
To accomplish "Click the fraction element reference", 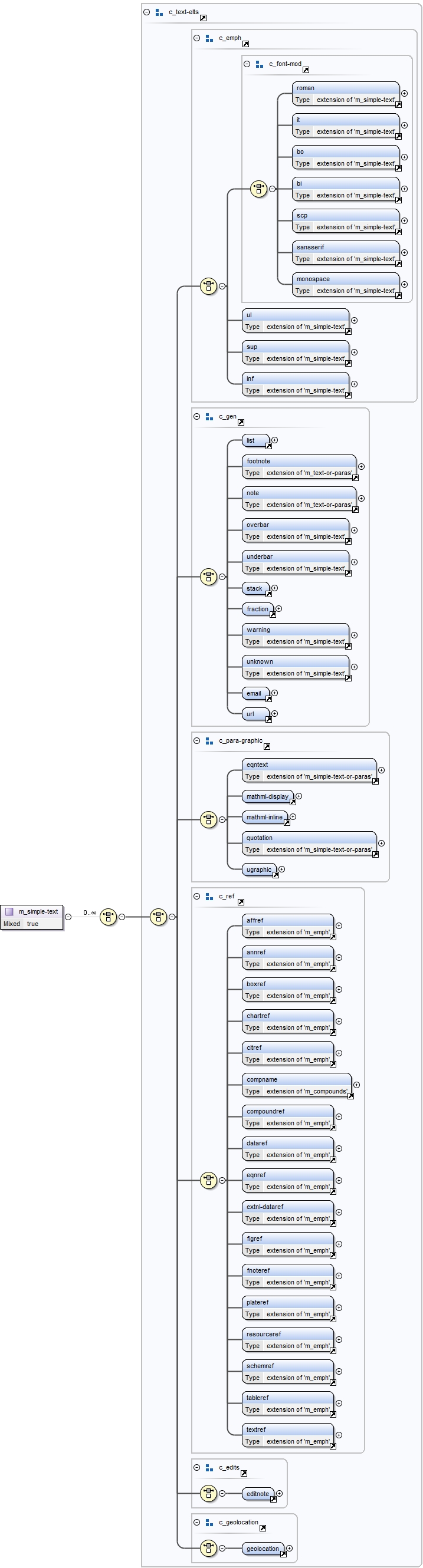I will (257, 609).
